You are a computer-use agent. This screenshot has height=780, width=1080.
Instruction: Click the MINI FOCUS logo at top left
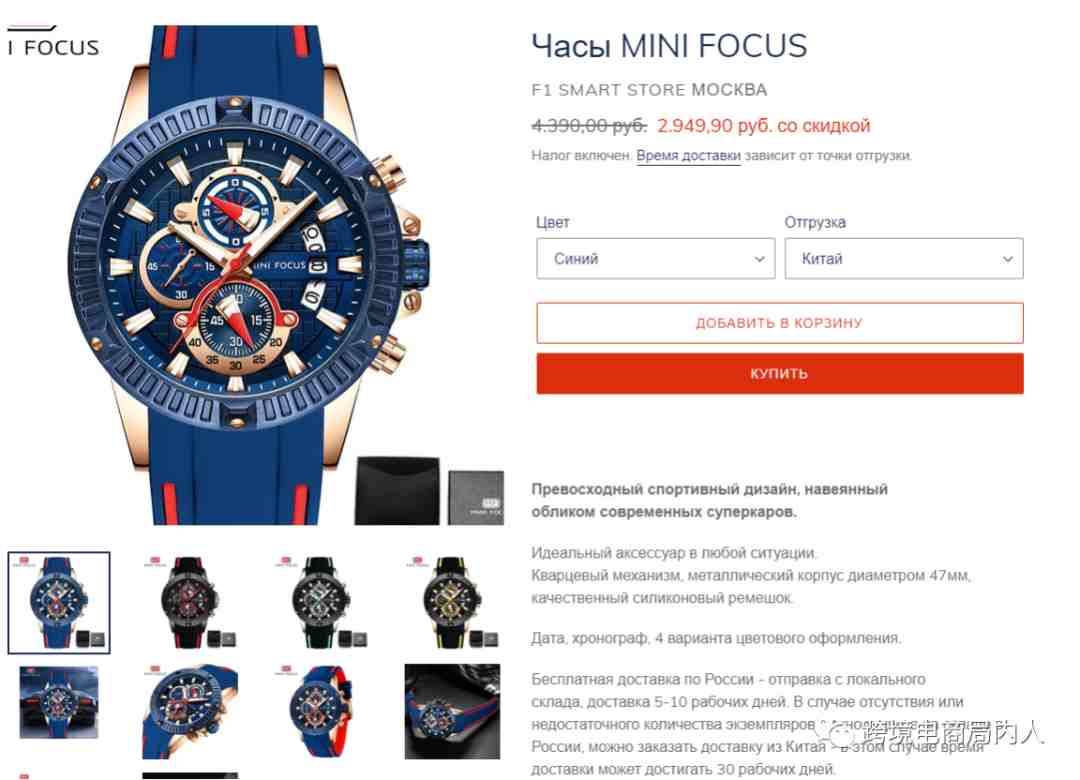click(x=54, y=43)
